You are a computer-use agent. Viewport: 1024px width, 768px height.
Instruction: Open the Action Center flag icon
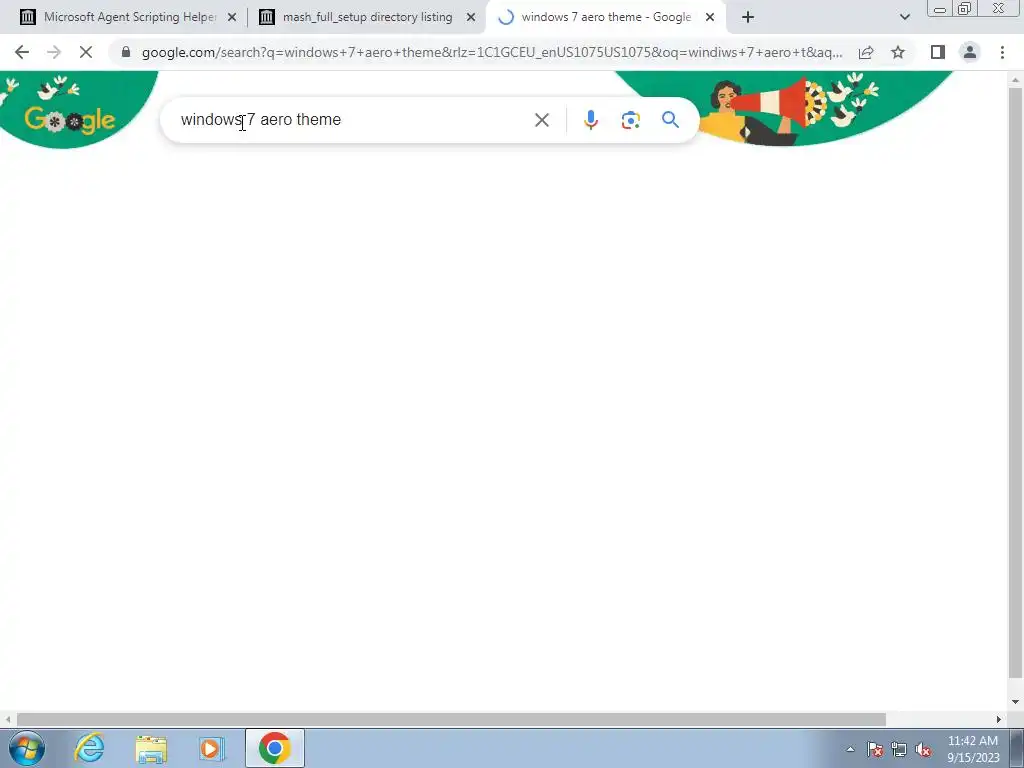875,750
